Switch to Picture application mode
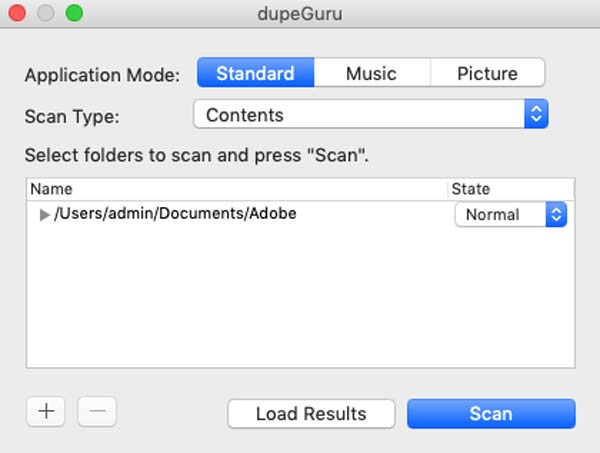Screen dimensions: 600x453 tap(487, 73)
